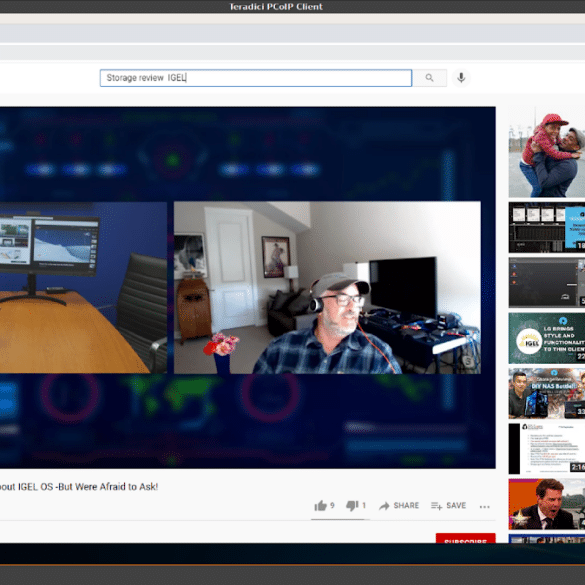This screenshot has height=585, width=585.
Task: Save video to playlist with SAVE
Action: [x=448, y=506]
